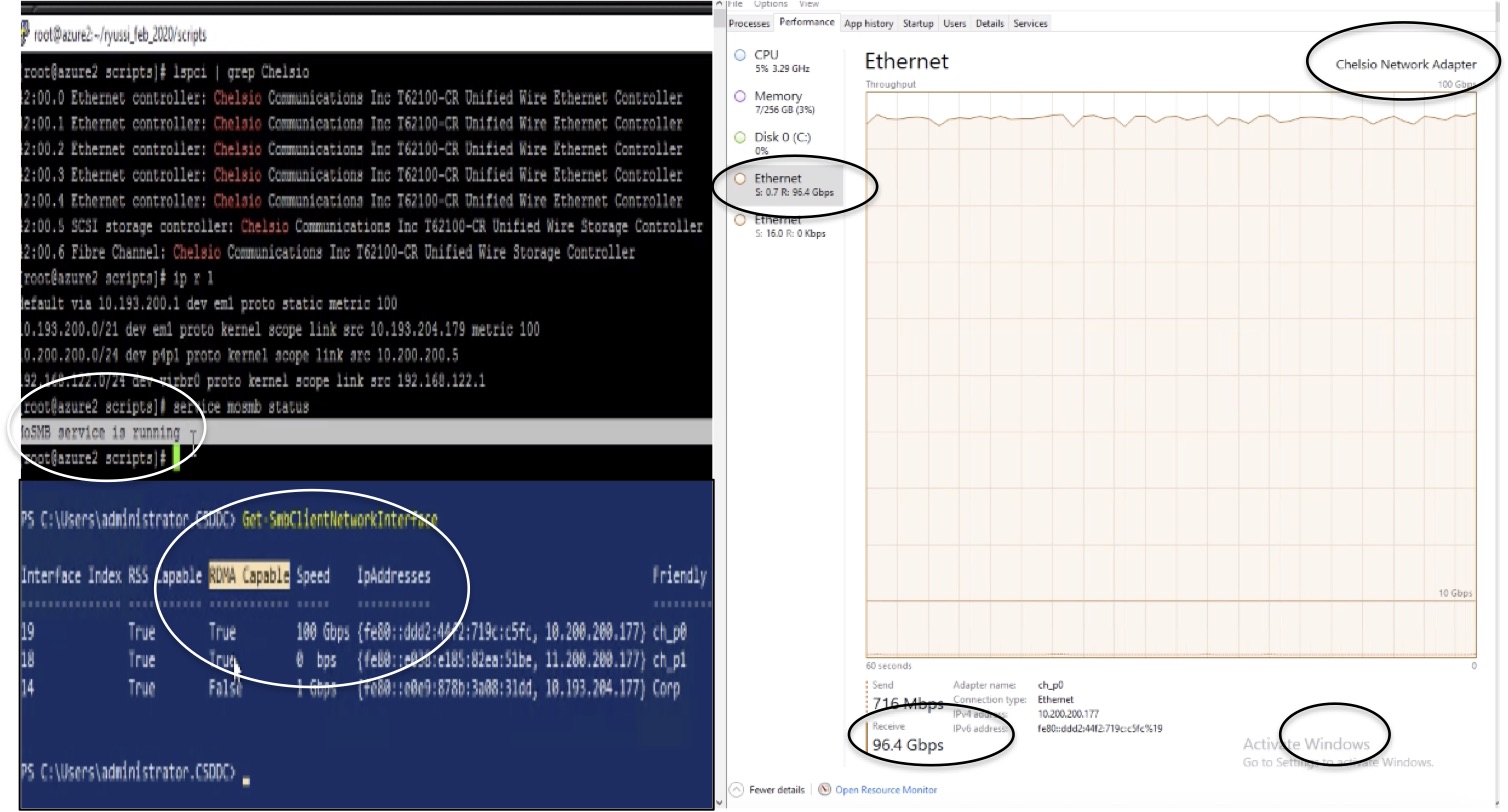Select the Performance tab
Screen dimensions: 1508x812
tap(807, 23)
